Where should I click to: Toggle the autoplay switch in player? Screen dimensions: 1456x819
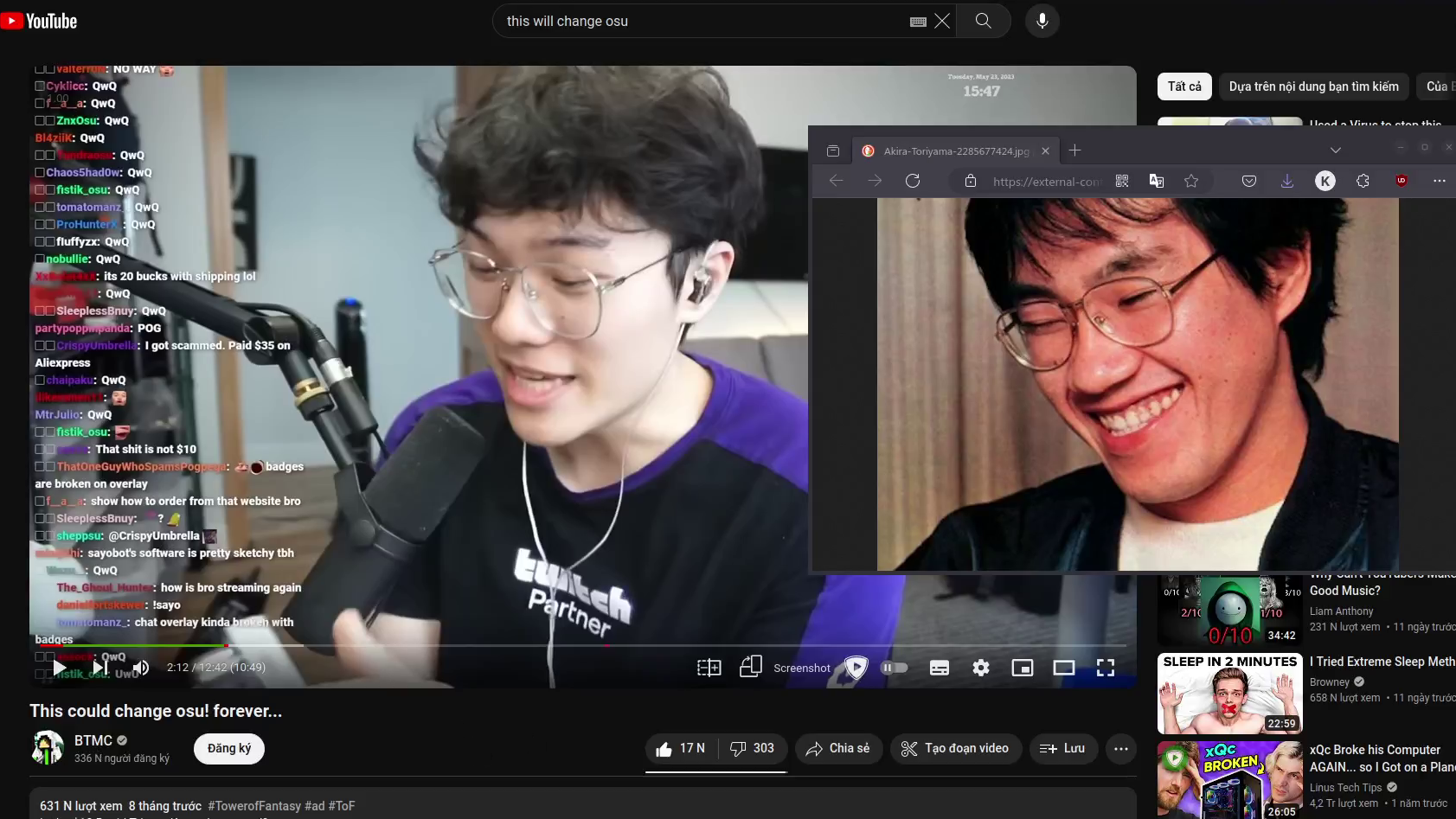pos(895,668)
